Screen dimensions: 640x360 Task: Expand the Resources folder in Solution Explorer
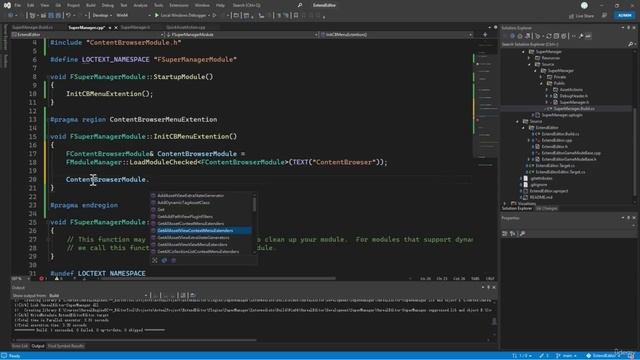(x=529, y=58)
